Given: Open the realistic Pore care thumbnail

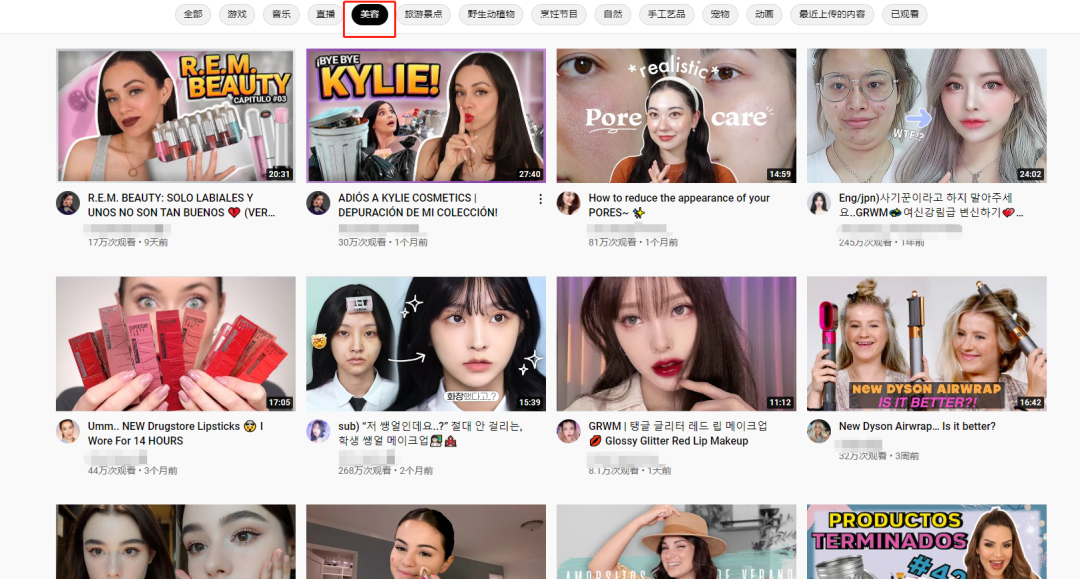Looking at the screenshot, I should coord(676,116).
